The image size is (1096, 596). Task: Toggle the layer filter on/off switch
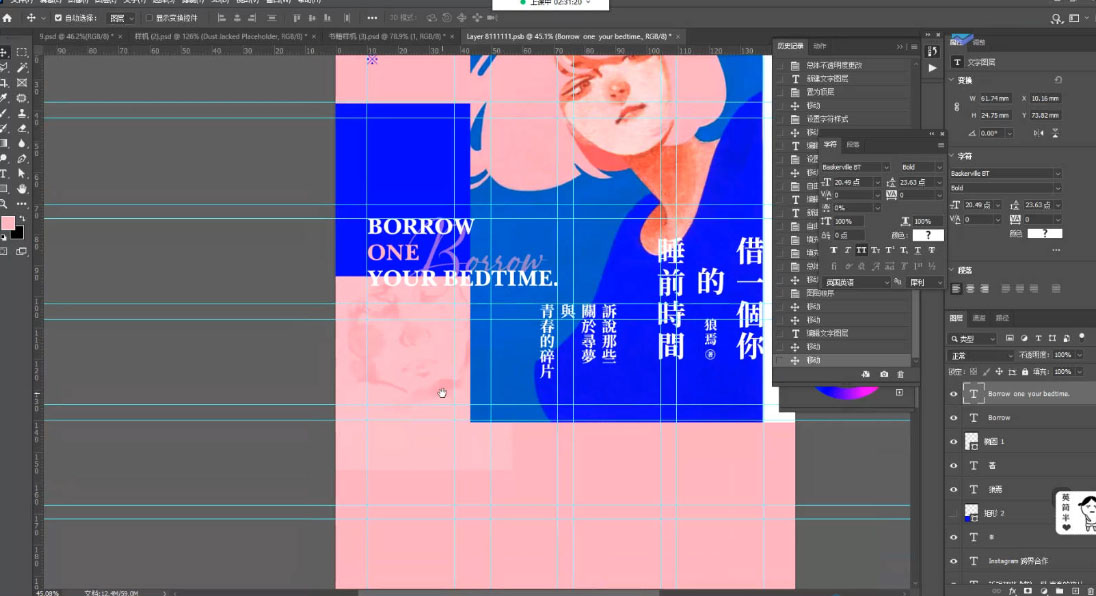(1082, 337)
